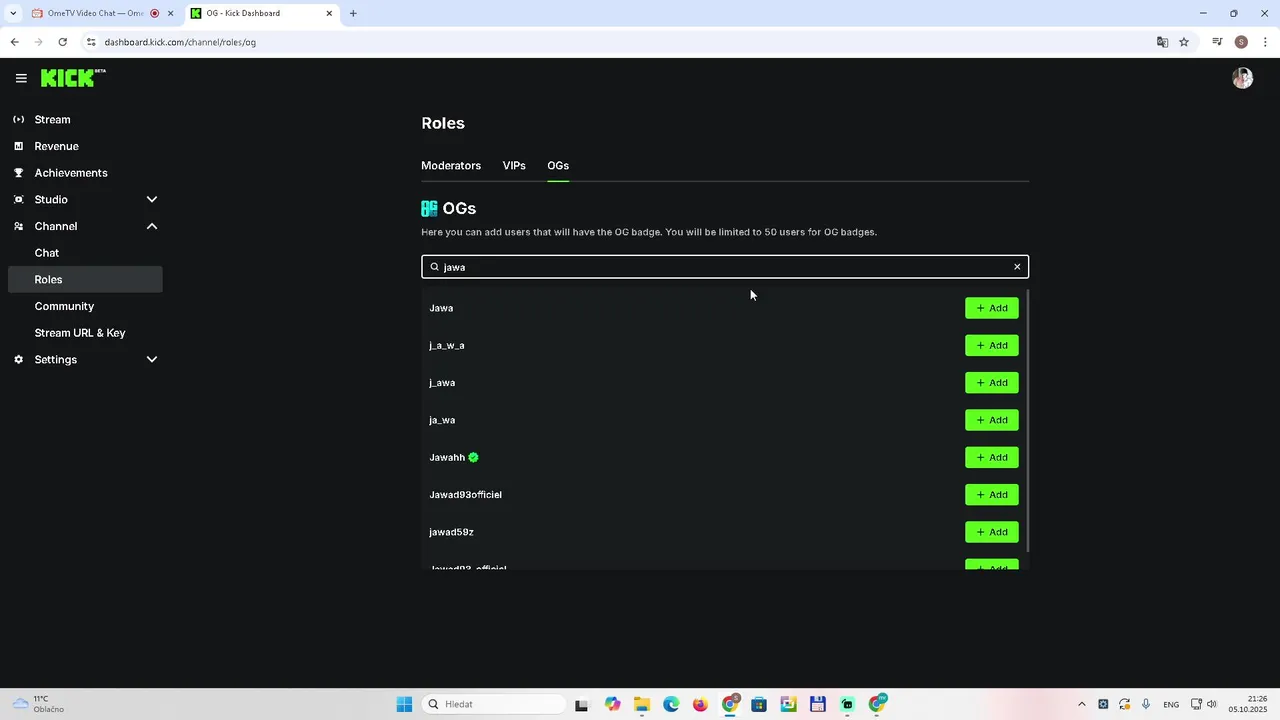Reload the current page

(x=63, y=42)
